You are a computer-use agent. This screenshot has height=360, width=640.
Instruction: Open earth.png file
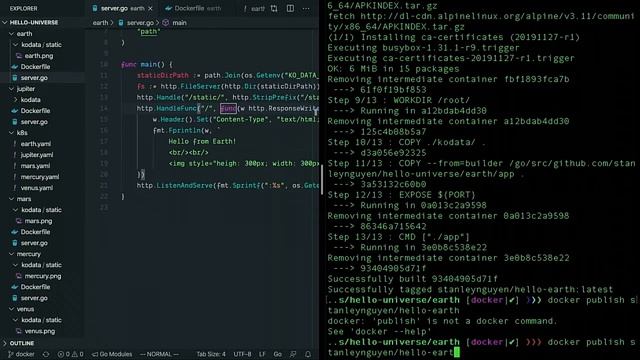(39, 56)
